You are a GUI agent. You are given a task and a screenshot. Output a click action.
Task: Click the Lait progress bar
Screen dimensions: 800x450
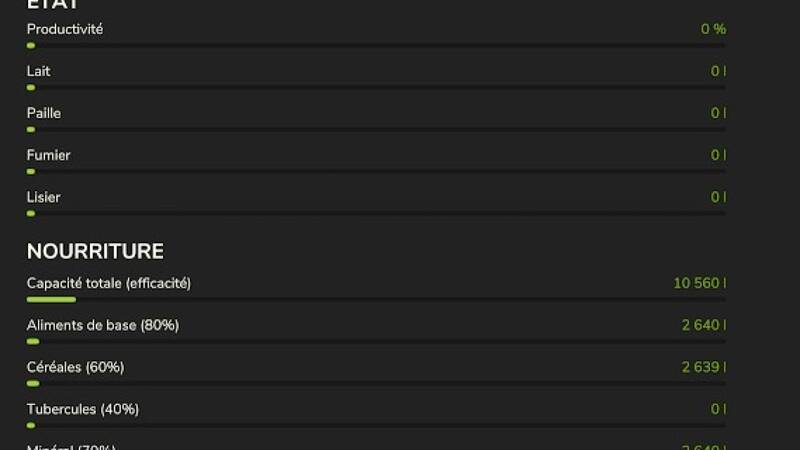[x=376, y=87]
